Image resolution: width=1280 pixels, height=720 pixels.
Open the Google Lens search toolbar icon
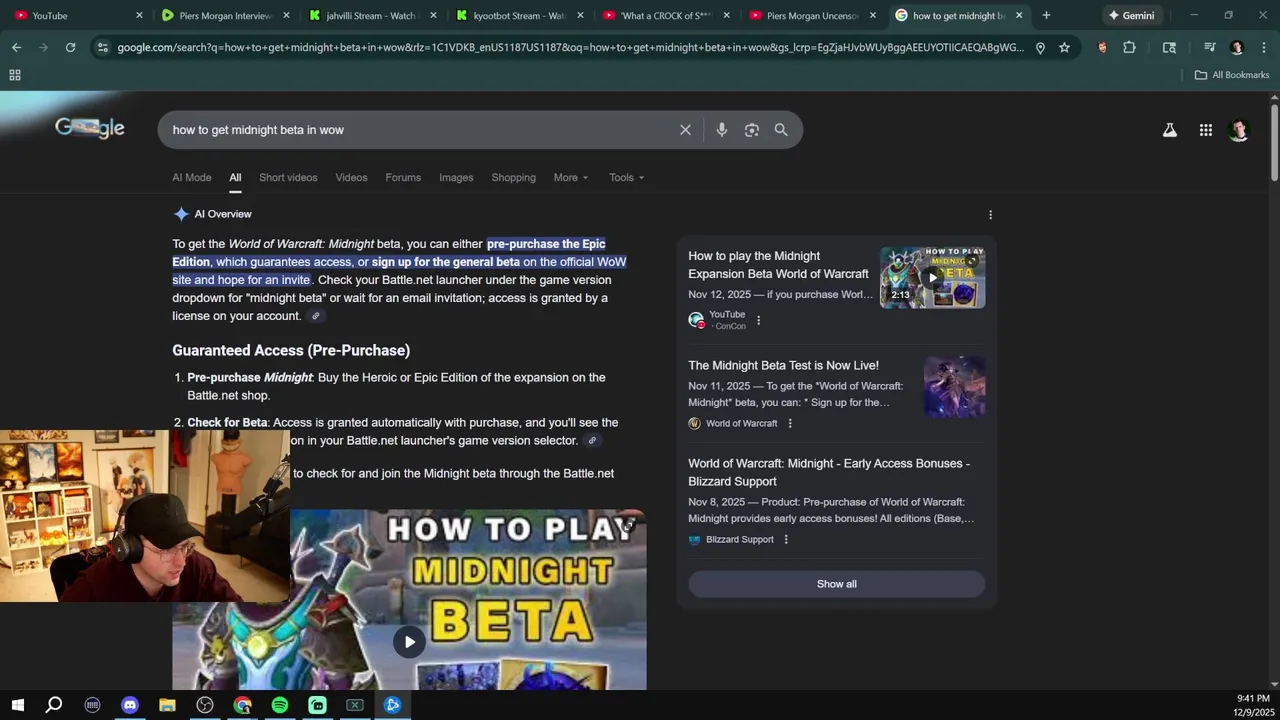click(x=1169, y=47)
